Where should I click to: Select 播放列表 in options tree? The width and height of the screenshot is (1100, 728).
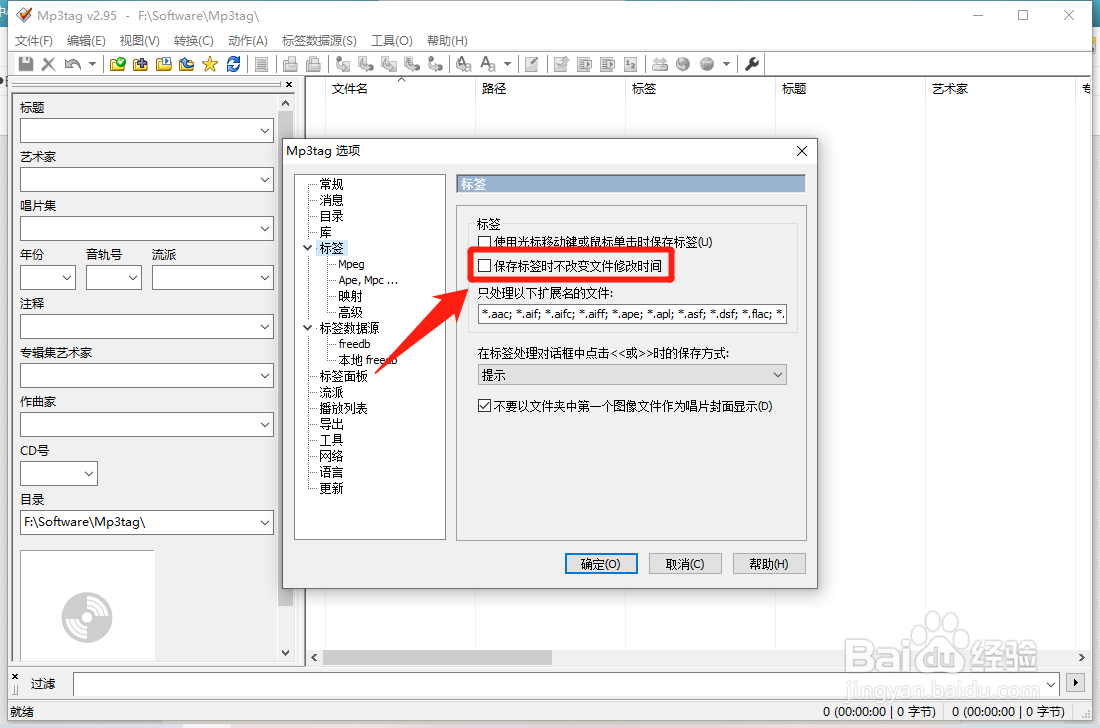pyautogui.click(x=343, y=408)
